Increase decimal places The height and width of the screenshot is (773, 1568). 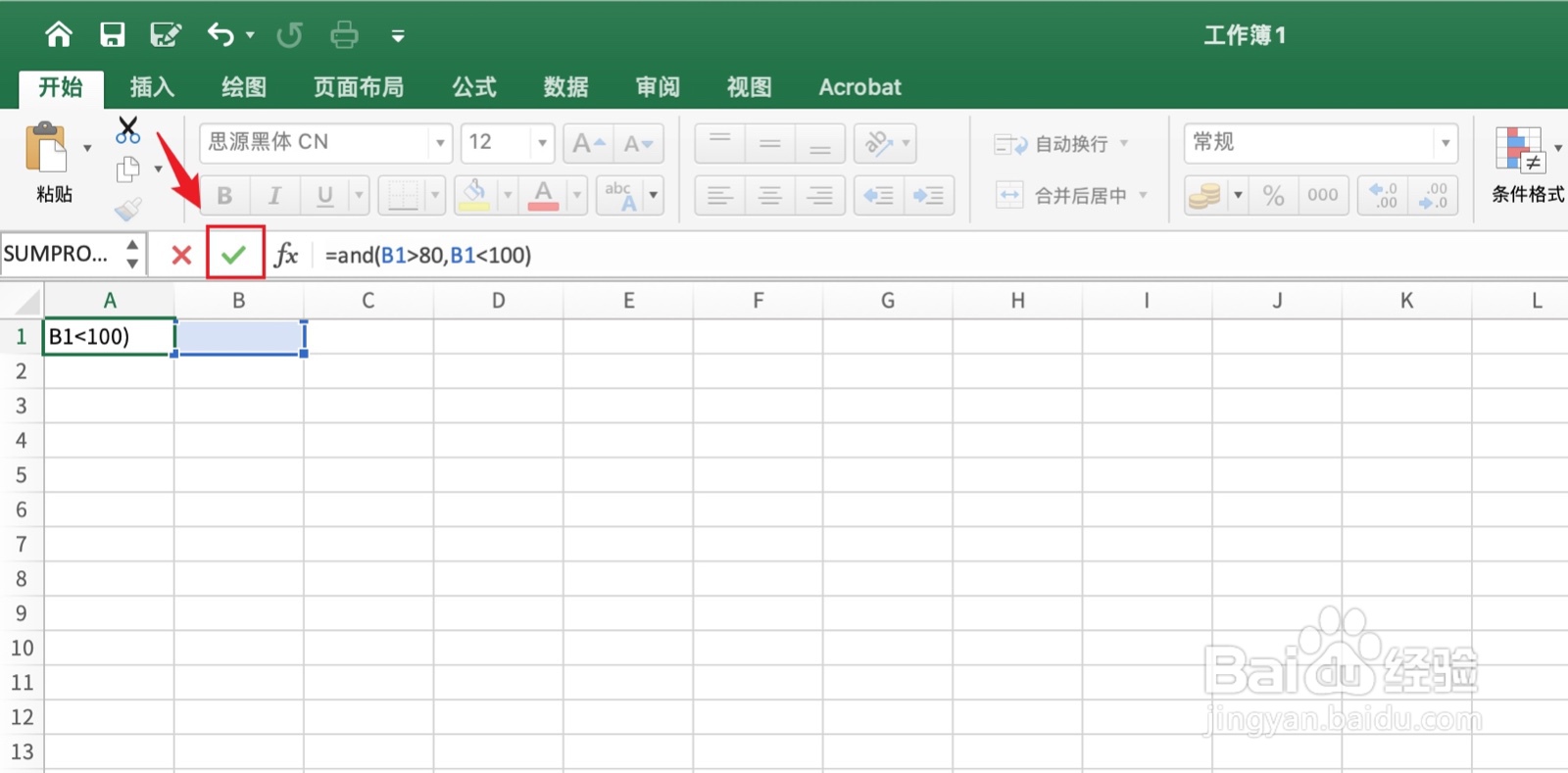[x=1383, y=196]
